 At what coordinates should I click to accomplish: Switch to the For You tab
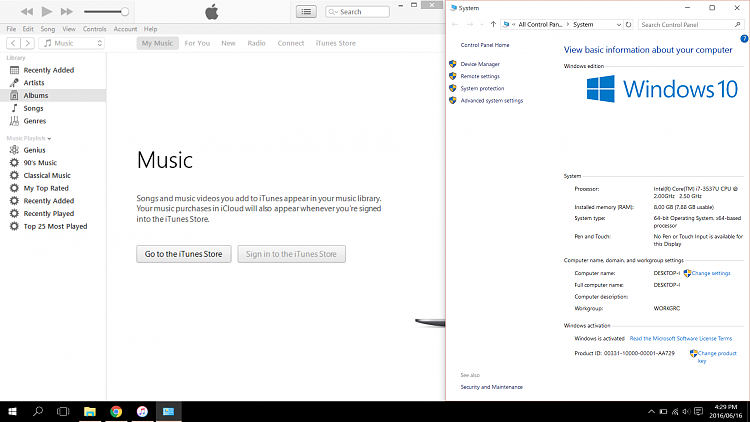[197, 43]
